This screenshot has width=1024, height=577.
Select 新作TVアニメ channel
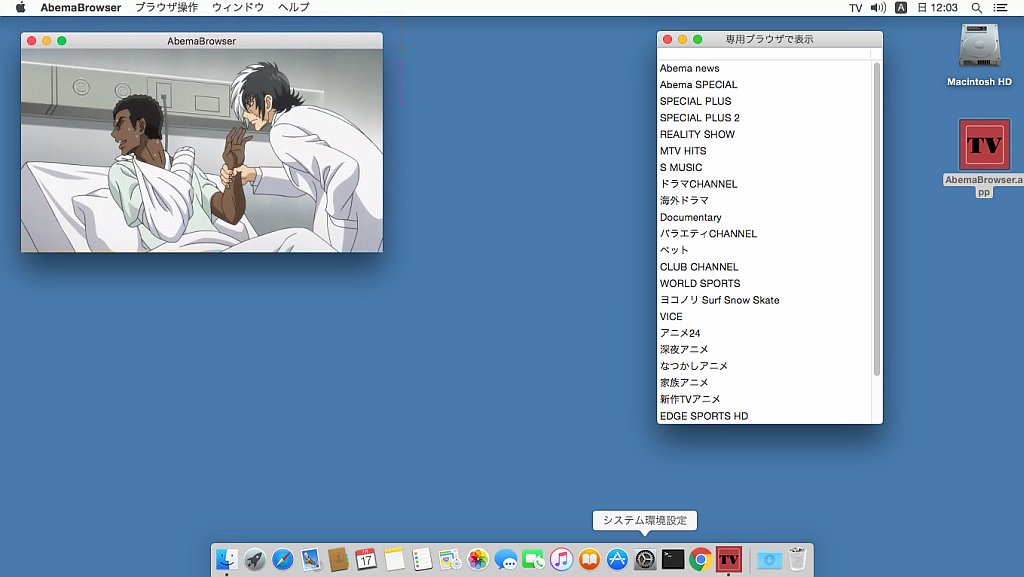765,399
